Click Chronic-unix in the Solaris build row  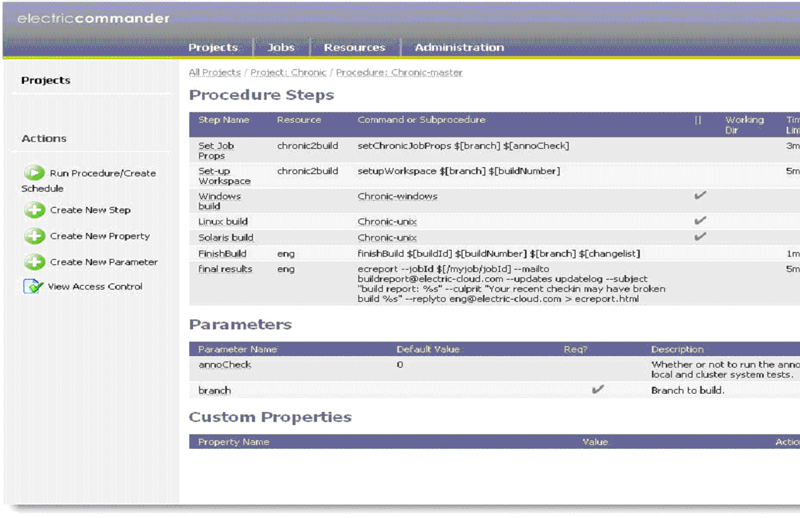pos(387,237)
